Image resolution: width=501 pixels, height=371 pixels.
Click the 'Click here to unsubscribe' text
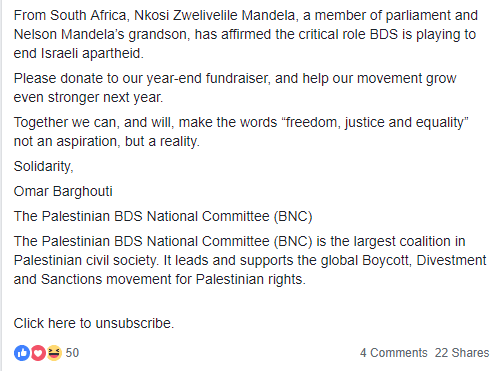[x=94, y=323]
